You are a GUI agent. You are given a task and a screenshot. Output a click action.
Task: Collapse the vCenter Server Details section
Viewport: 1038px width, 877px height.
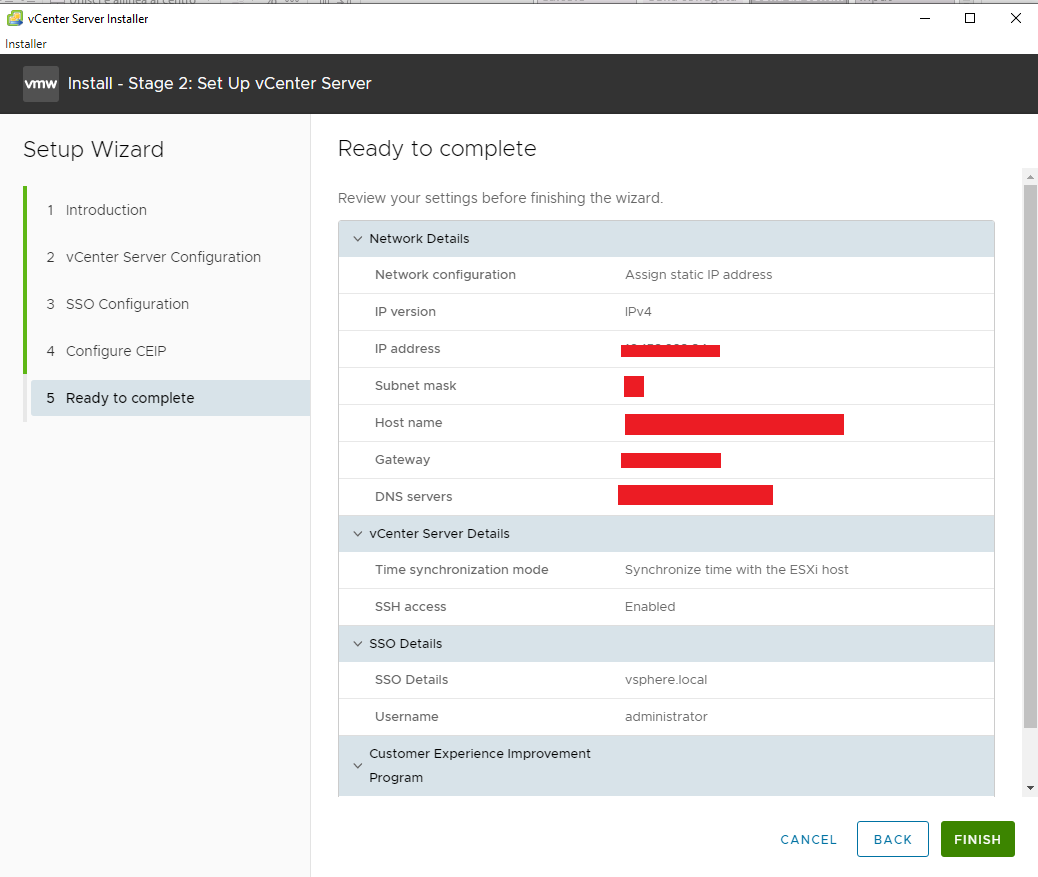(x=357, y=533)
